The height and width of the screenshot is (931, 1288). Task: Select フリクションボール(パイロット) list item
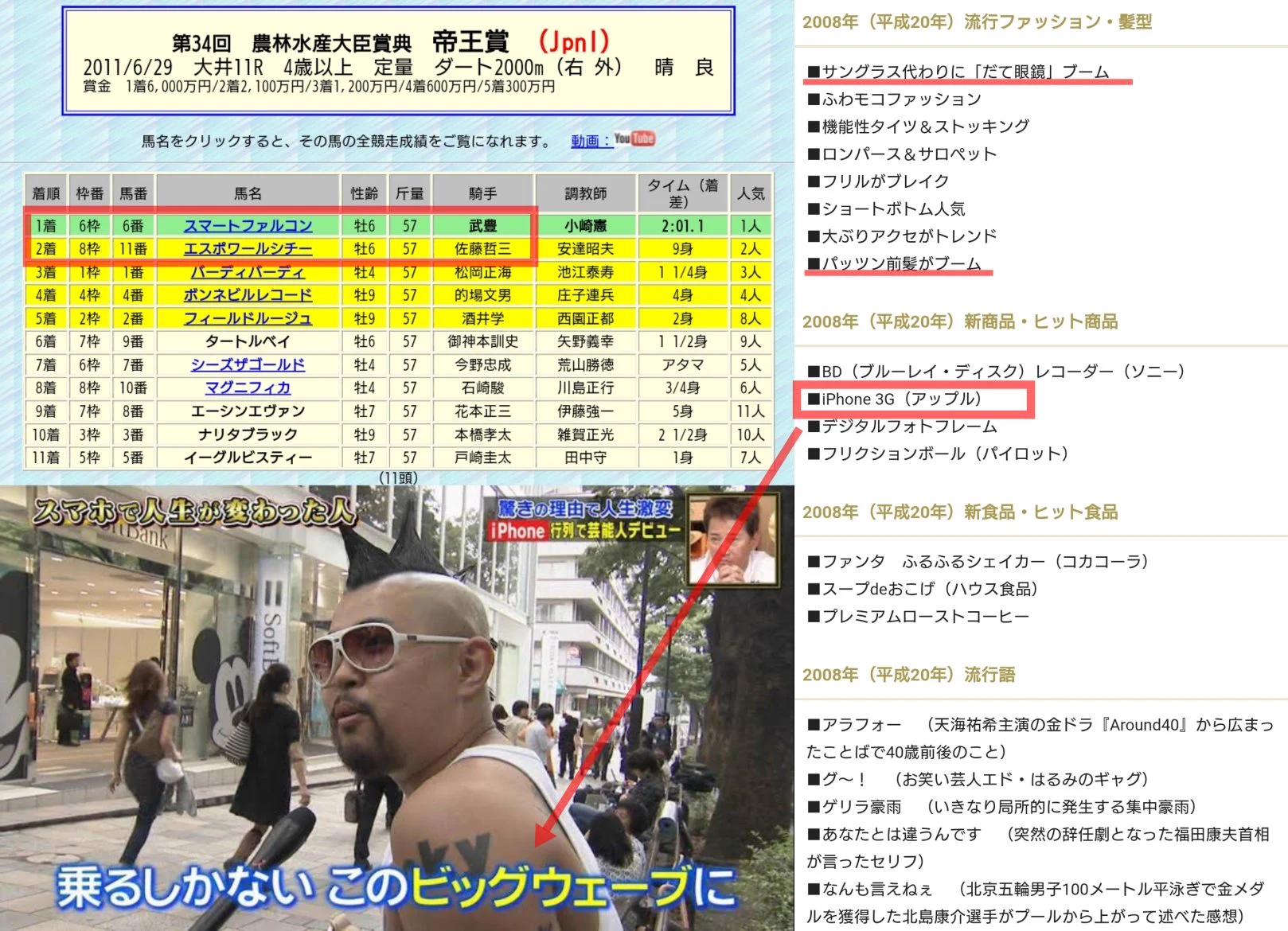click(x=938, y=454)
